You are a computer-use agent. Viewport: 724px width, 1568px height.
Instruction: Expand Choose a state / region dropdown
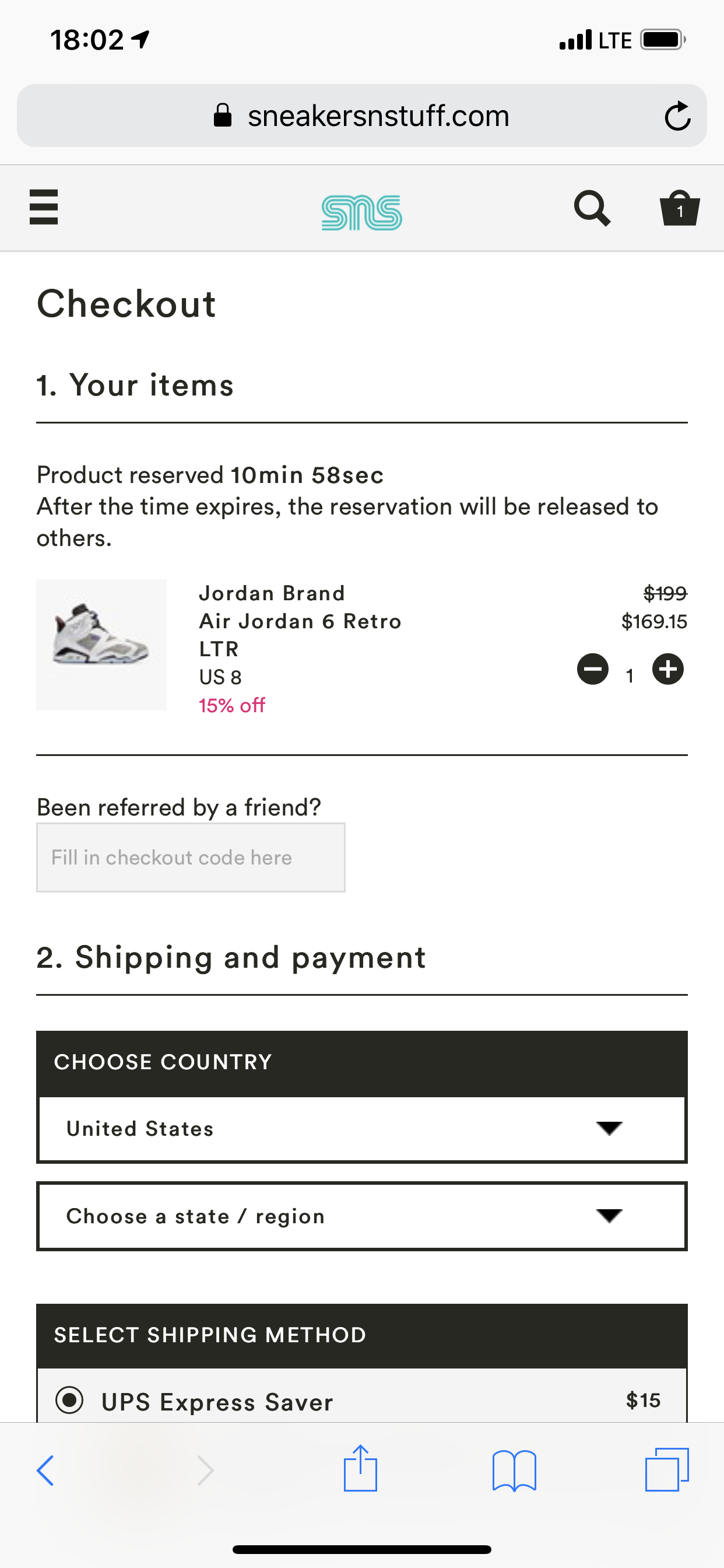pyautogui.click(x=361, y=1216)
